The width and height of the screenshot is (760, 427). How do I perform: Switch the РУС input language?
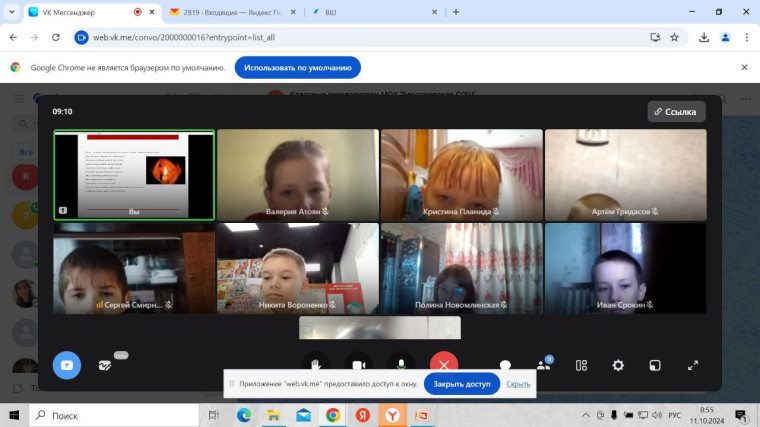click(674, 415)
